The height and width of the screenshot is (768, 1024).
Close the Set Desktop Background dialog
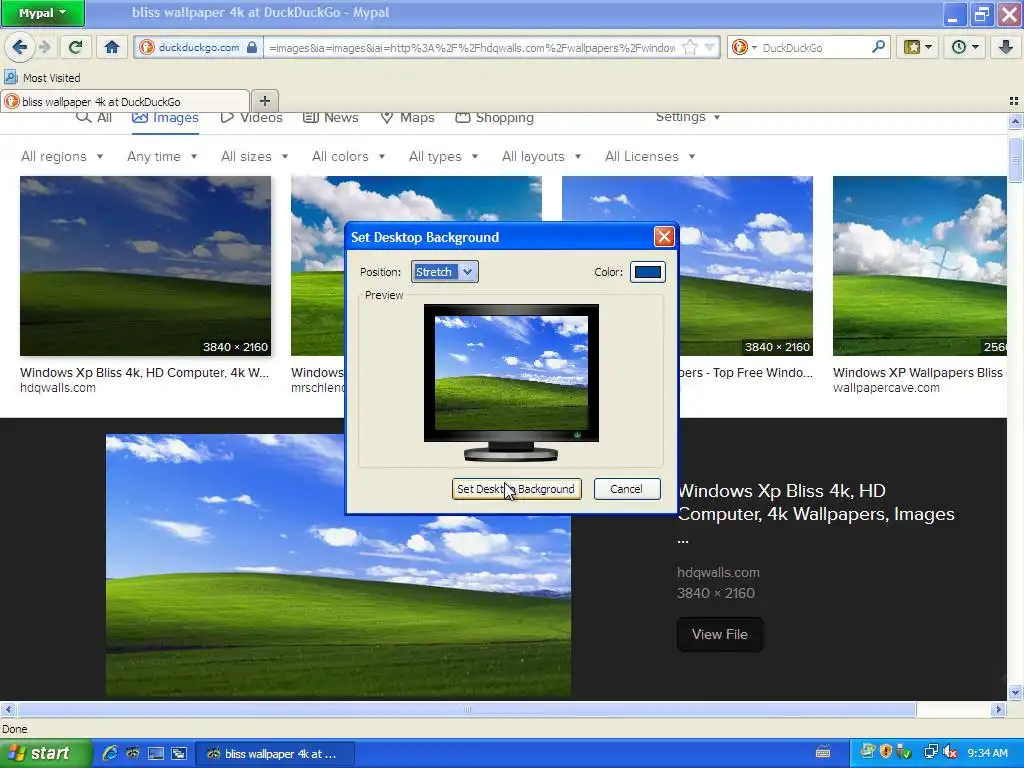click(664, 236)
